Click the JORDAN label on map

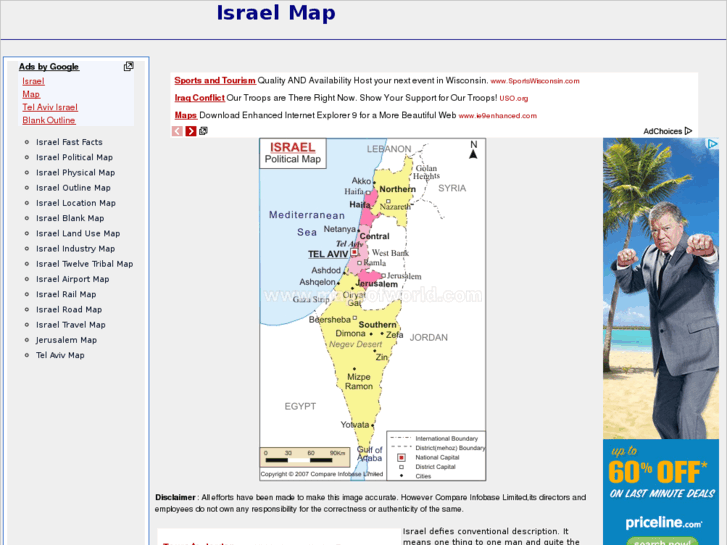[x=428, y=338]
